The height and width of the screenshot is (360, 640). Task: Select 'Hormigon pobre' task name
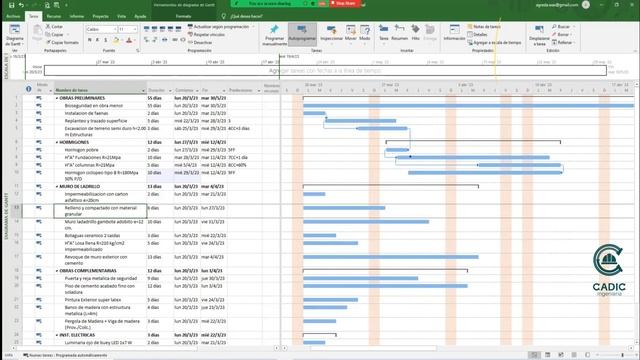click(81, 150)
